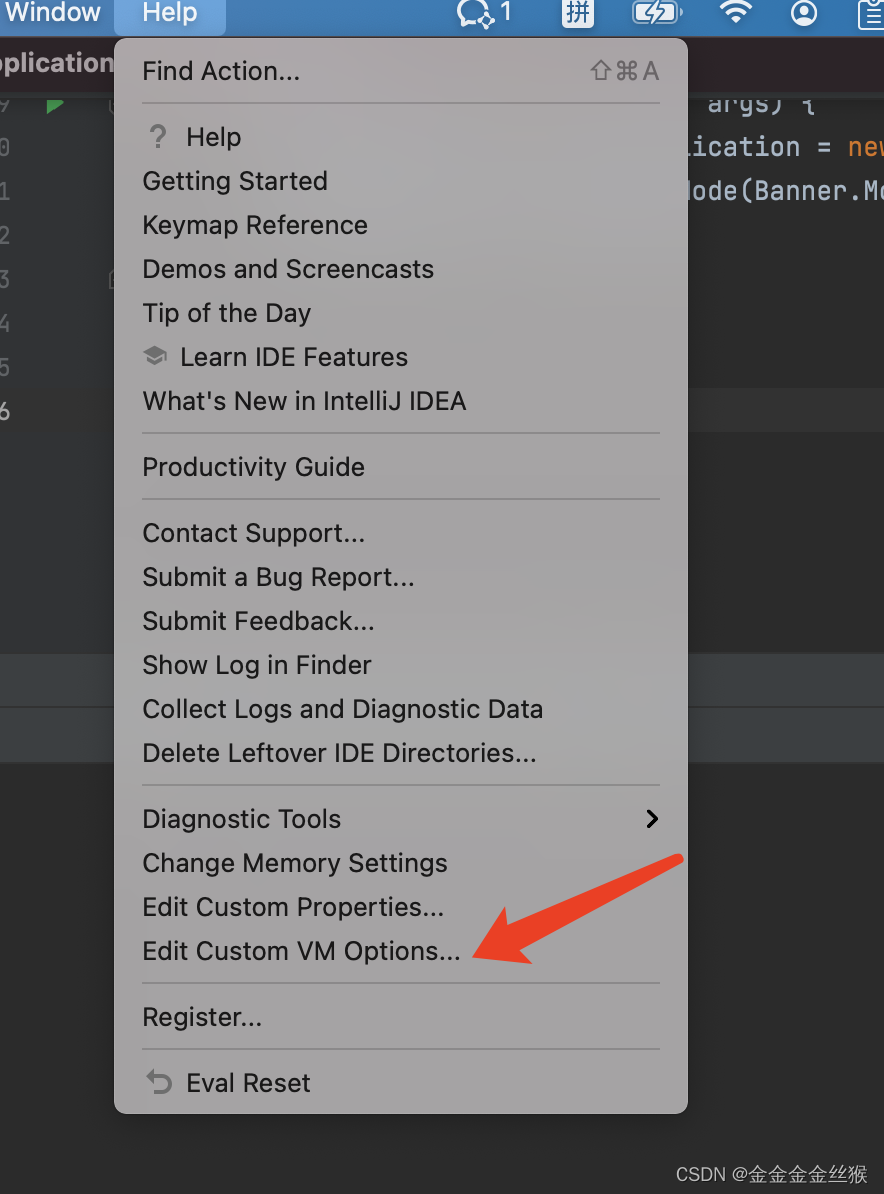This screenshot has height=1194, width=884.
Task: Click Submit a Bug Report
Action: (278, 577)
